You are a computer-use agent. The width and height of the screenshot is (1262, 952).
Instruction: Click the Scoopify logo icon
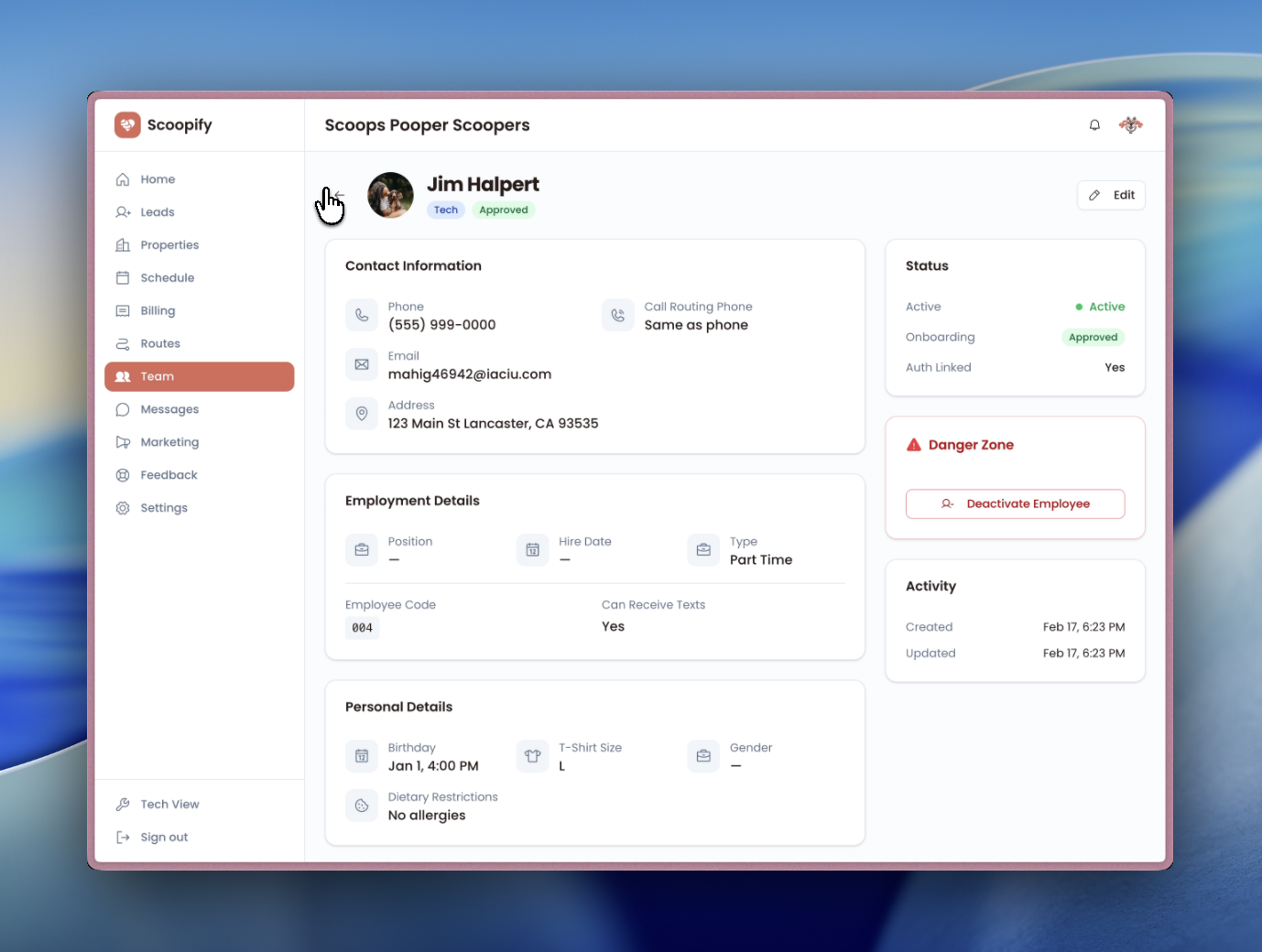click(x=126, y=124)
